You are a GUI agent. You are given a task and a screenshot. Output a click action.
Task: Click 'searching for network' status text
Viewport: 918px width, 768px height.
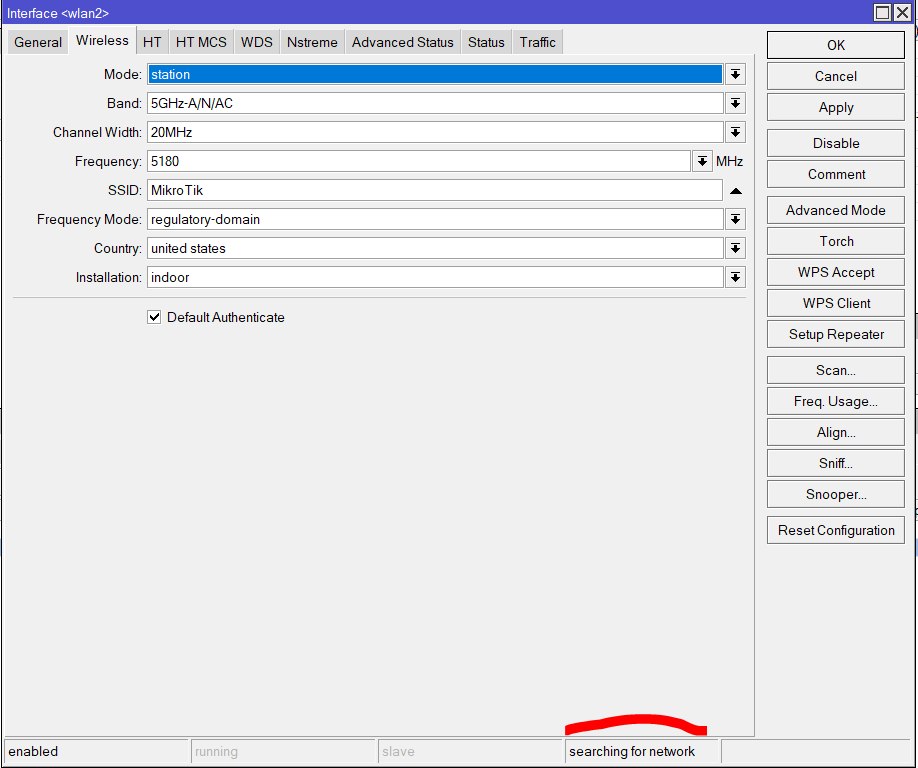pos(632,751)
